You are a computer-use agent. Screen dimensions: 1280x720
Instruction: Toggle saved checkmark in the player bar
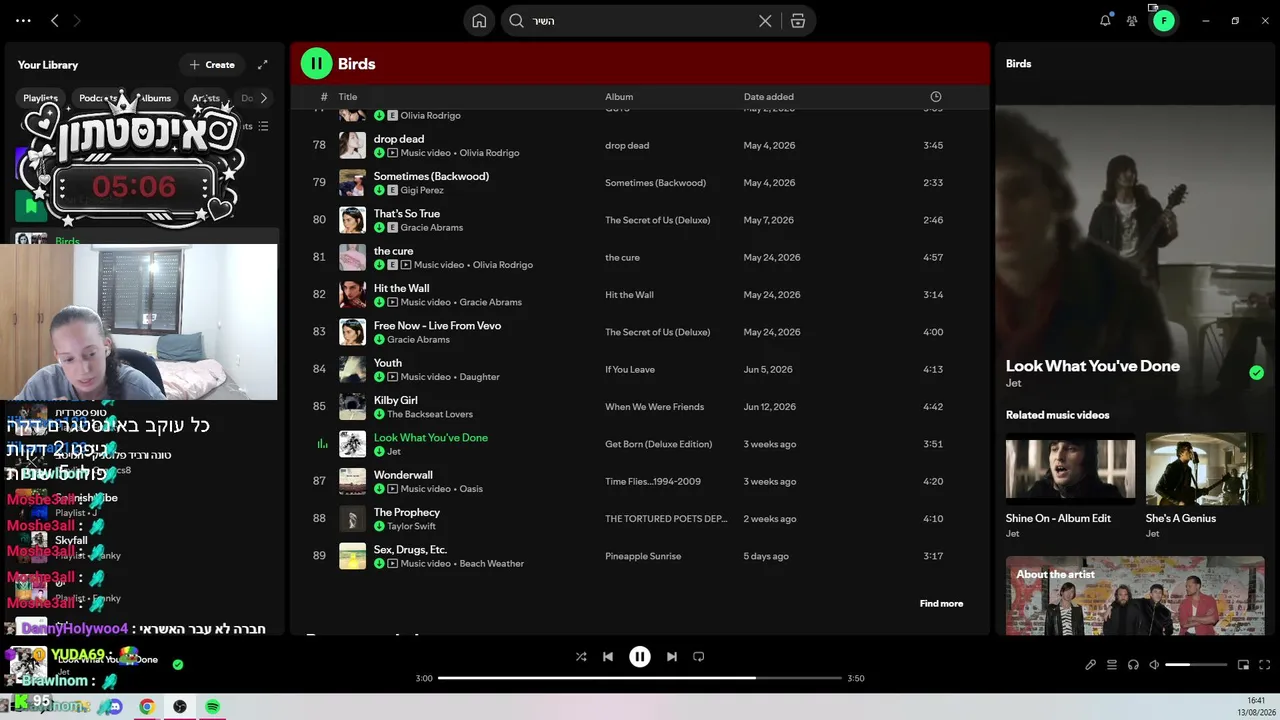(x=178, y=664)
